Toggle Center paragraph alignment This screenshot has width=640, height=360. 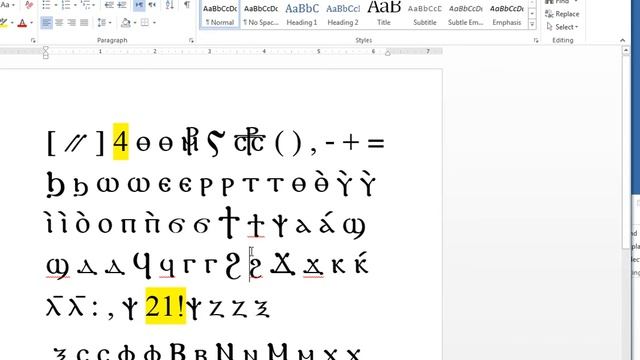pos(59,23)
